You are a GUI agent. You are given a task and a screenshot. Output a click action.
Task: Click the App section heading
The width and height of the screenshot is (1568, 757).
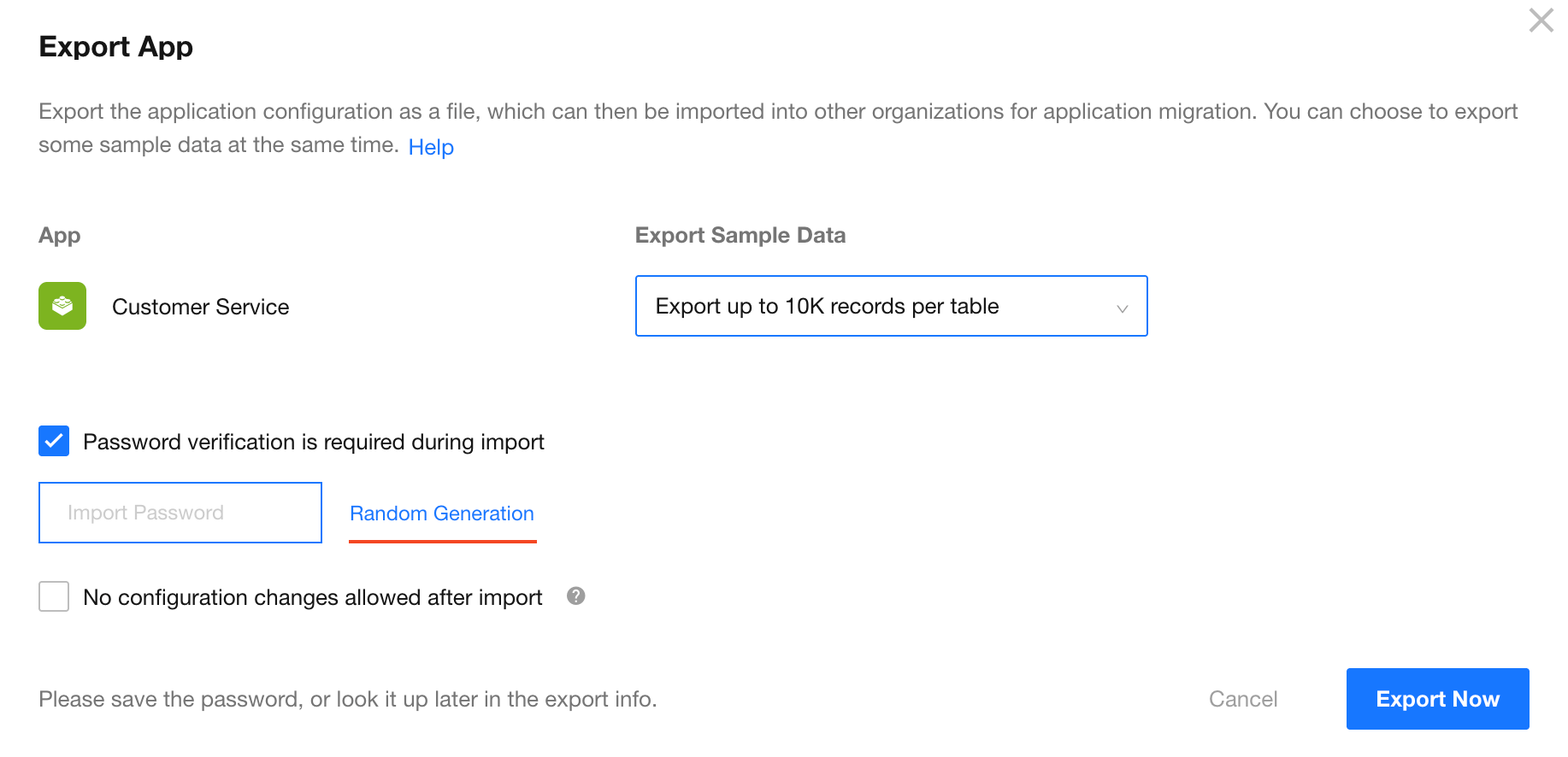pyautogui.click(x=60, y=235)
